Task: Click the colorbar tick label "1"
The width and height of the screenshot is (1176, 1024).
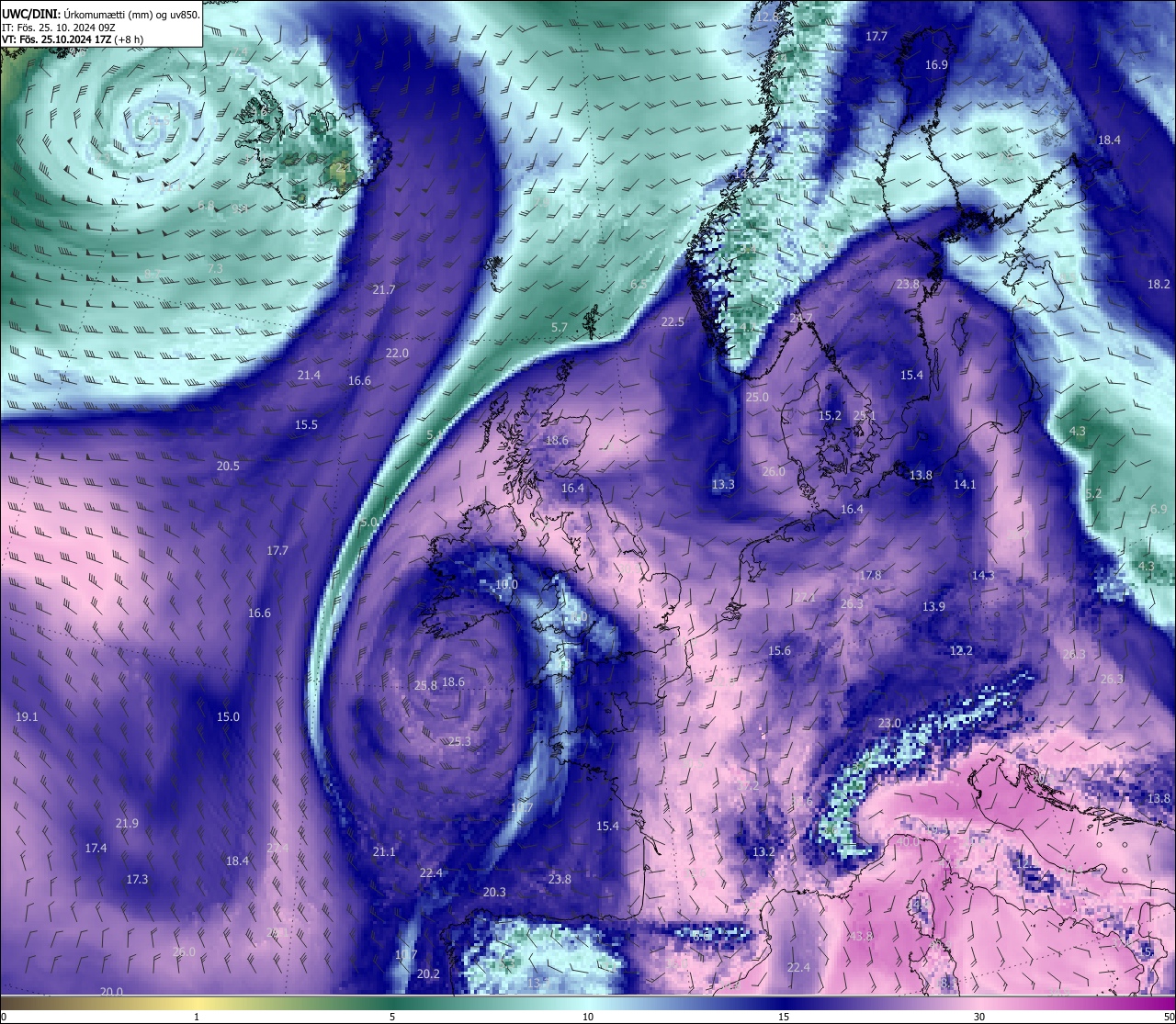Action: pyautogui.click(x=197, y=1017)
